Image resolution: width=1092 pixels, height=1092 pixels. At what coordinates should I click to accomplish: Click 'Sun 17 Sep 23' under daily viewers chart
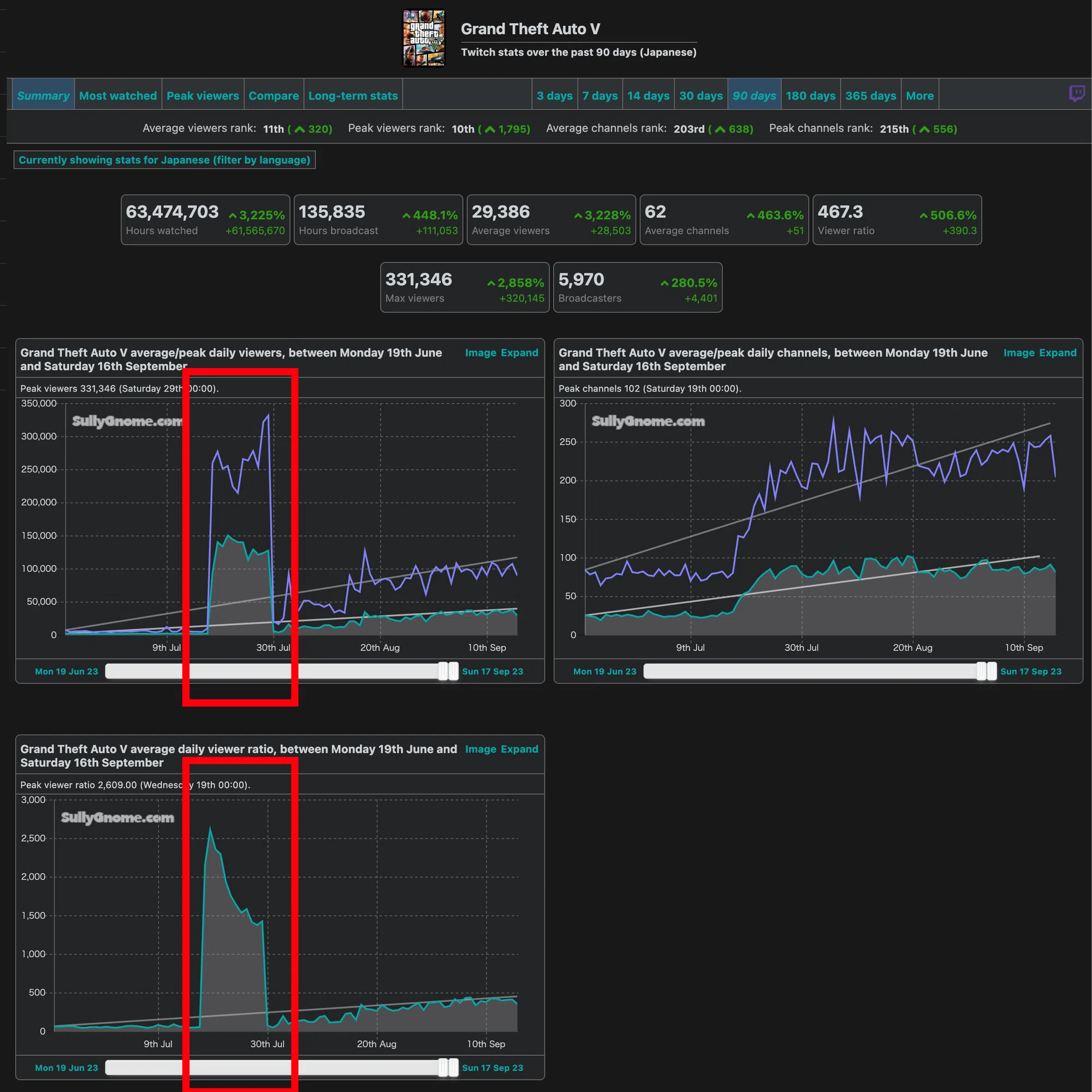pyautogui.click(x=493, y=672)
